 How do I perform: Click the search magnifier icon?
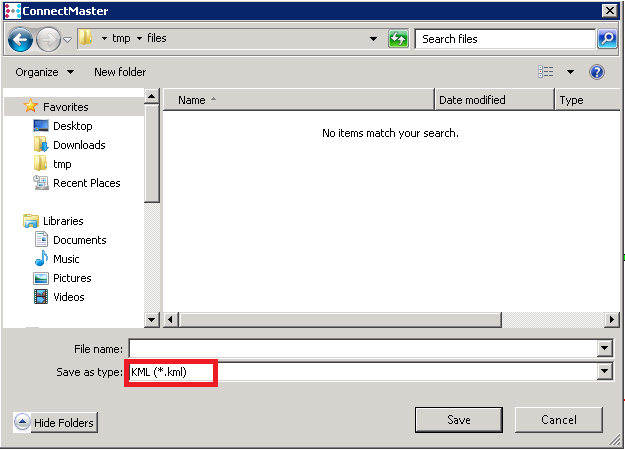click(607, 39)
